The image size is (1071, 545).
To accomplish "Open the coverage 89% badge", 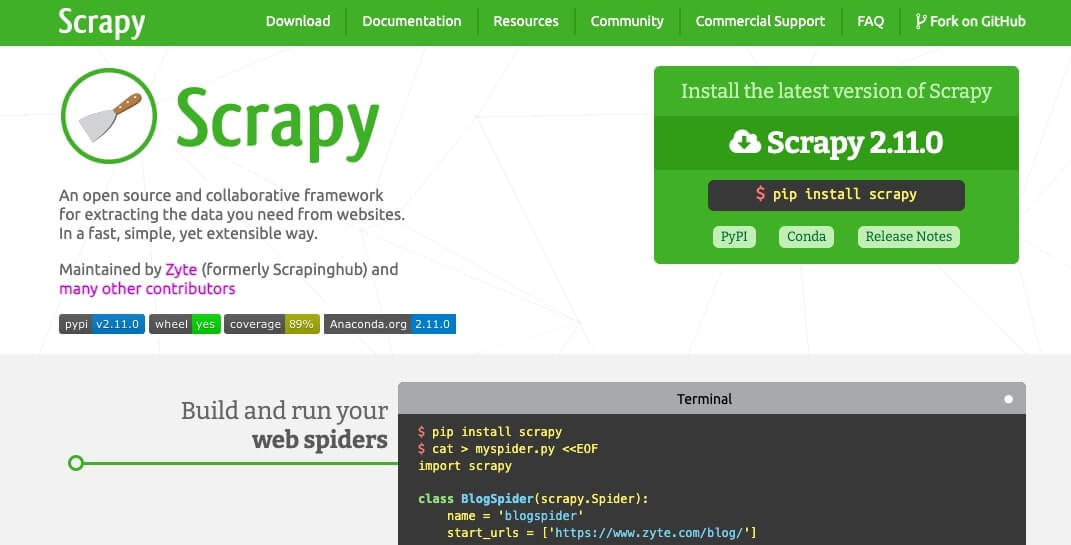I will 272,324.
